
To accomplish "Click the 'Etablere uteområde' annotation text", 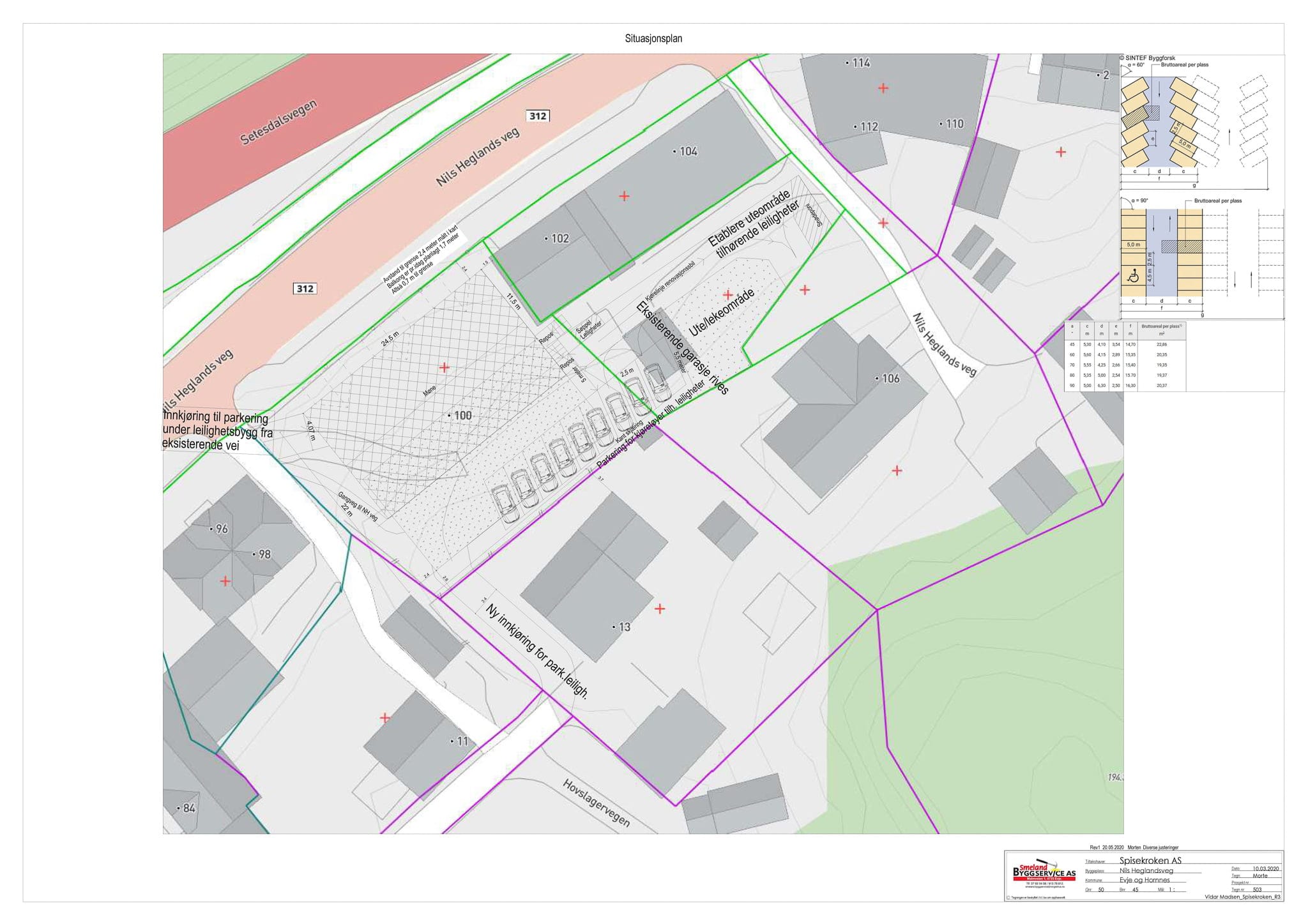I will click(749, 217).
